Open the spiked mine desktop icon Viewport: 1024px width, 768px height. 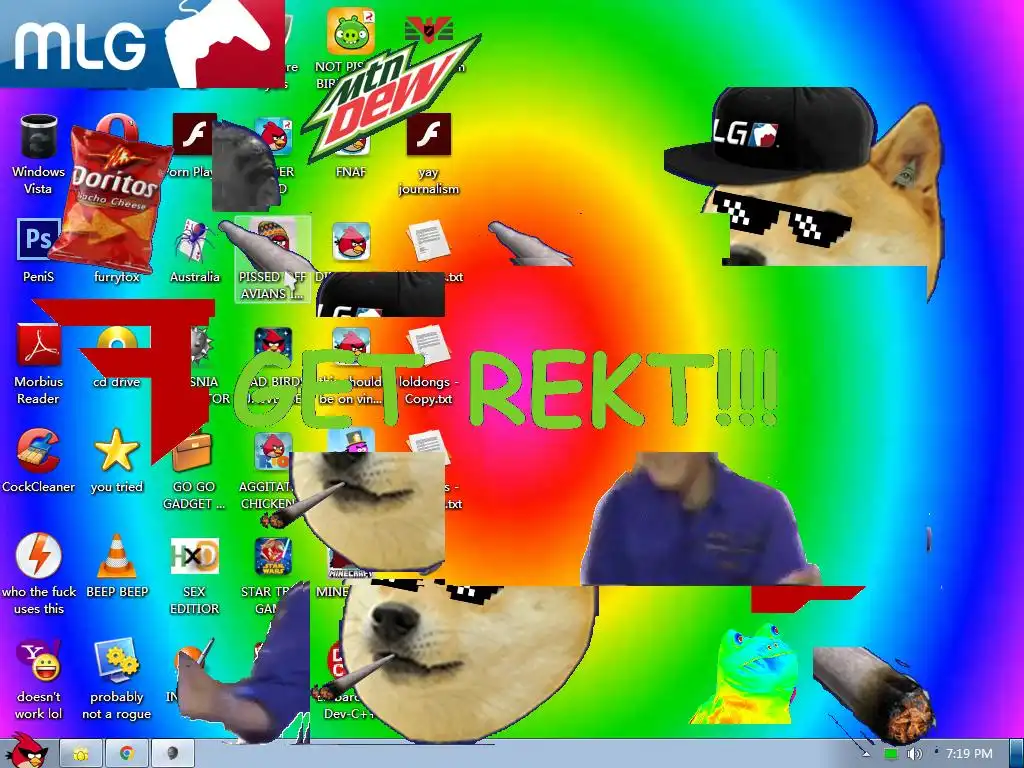199,345
